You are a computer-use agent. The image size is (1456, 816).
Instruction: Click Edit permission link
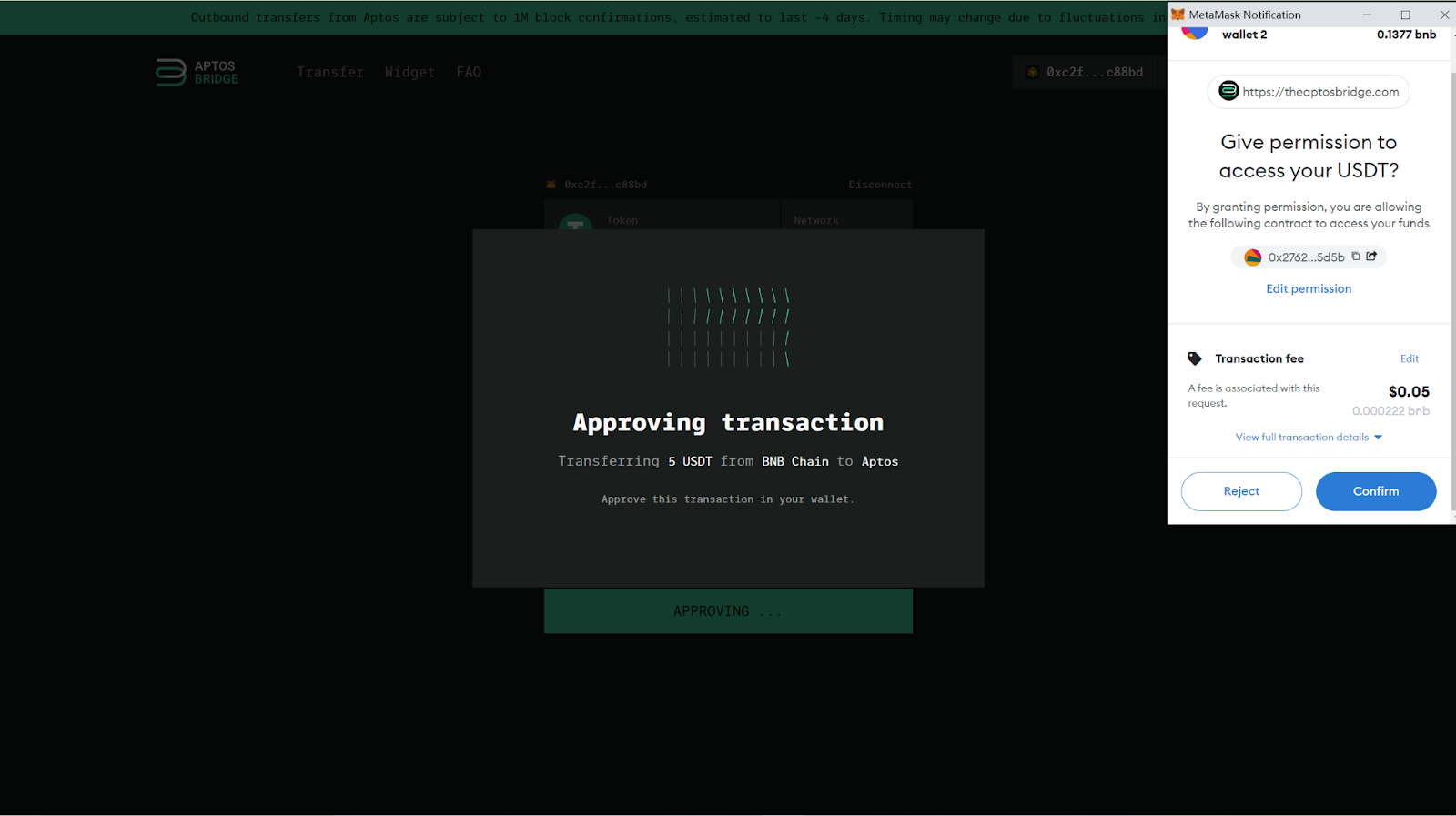tap(1309, 288)
